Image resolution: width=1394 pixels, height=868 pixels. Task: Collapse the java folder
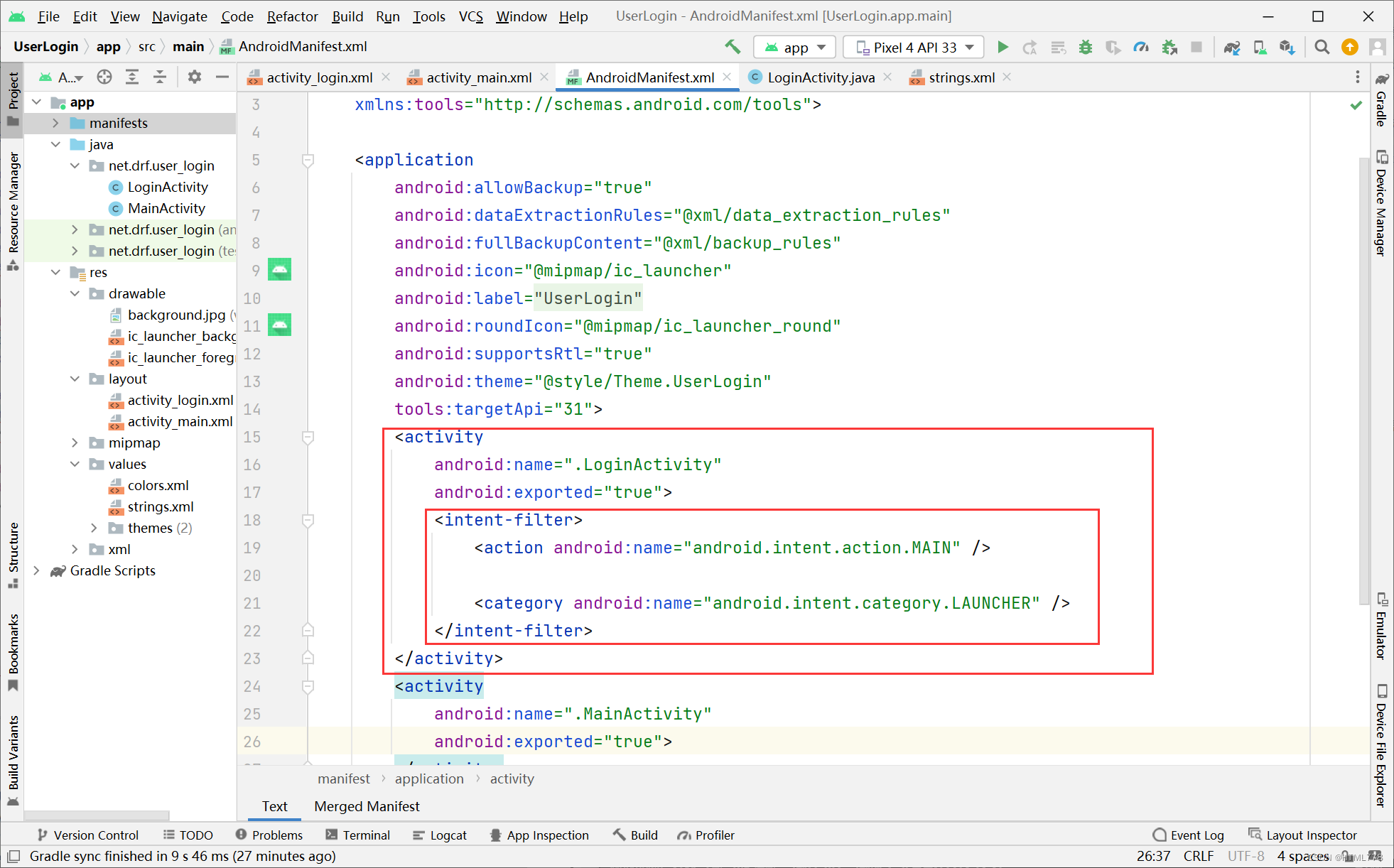pos(55,144)
